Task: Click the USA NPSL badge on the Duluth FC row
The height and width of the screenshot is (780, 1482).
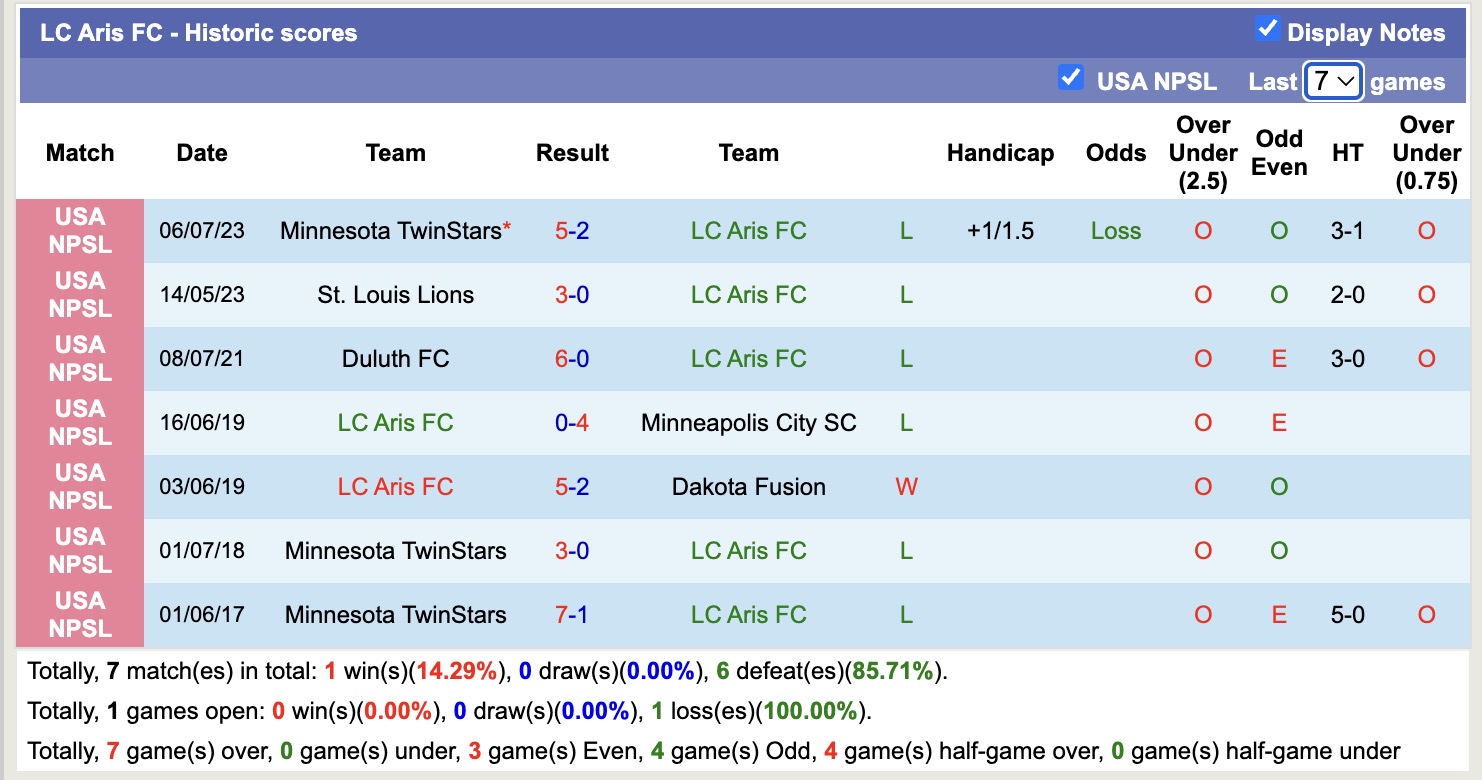Action: 80,358
